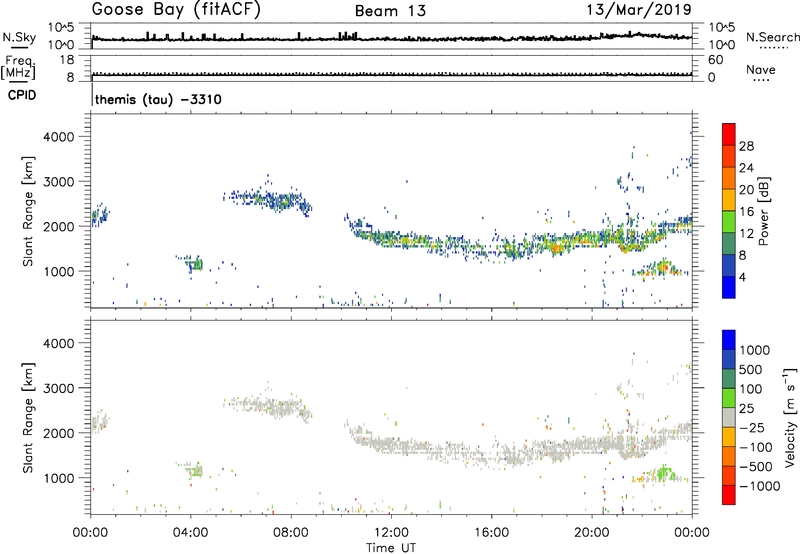Pick the blue top segment of velocity colorbar
The height and width of the screenshot is (554, 800).
[x=729, y=340]
